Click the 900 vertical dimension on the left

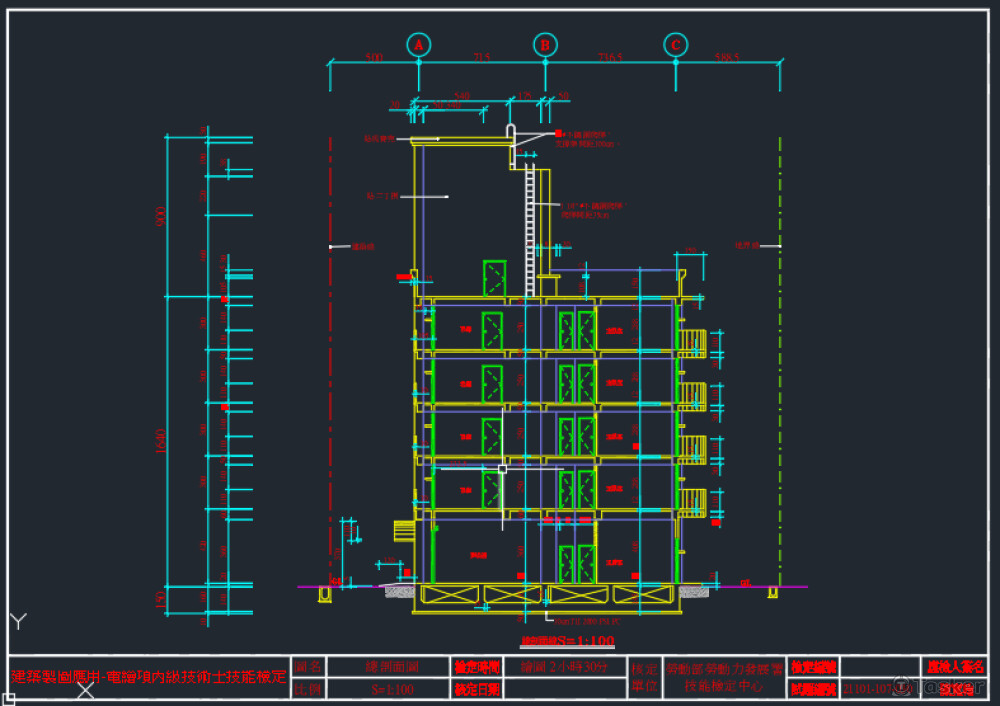point(161,216)
